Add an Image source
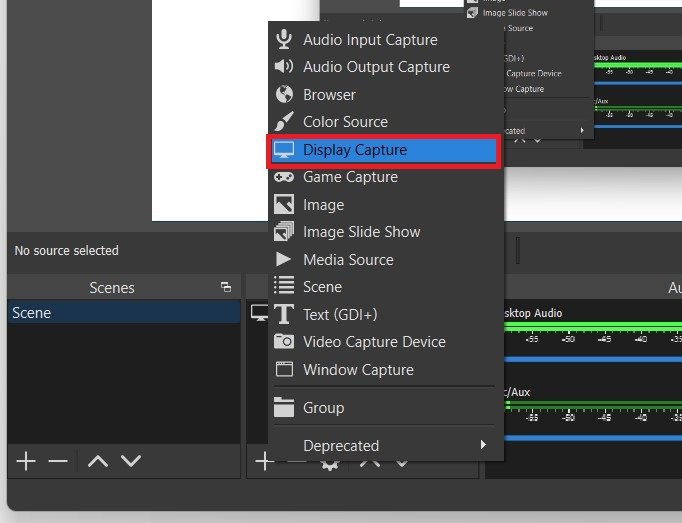Image resolution: width=682 pixels, height=523 pixels. pos(386,205)
